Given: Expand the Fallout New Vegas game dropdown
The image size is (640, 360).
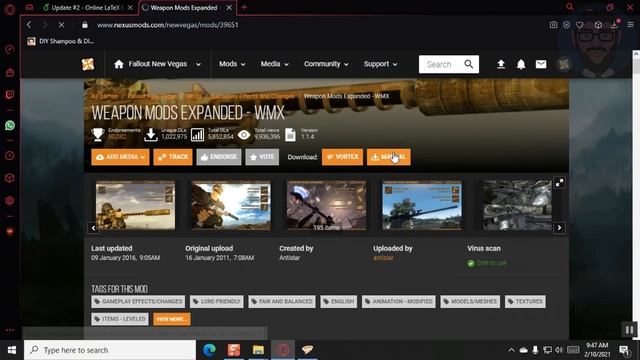Looking at the screenshot, I should tap(198, 64).
